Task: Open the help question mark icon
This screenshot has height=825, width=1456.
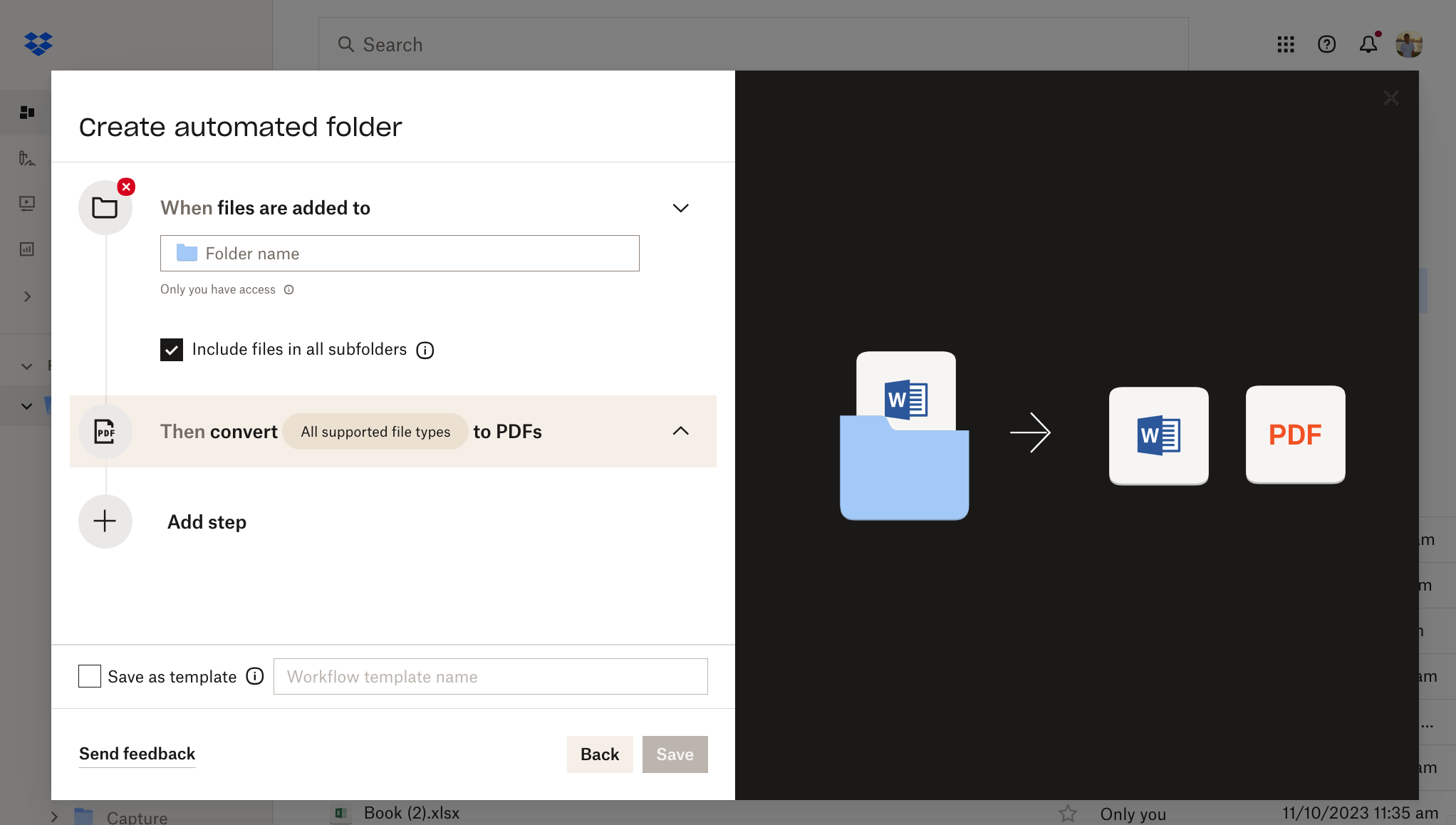Action: (x=1327, y=44)
